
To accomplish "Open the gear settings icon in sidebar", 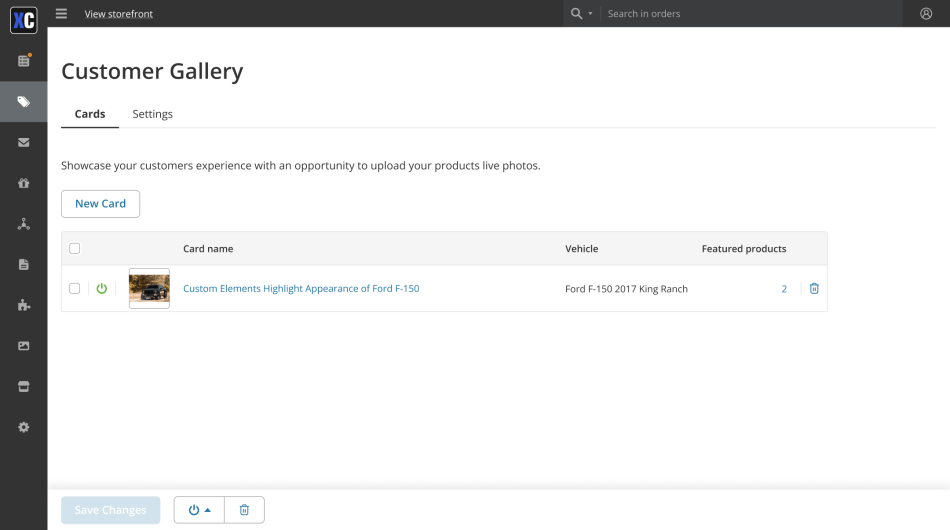I will pyautogui.click(x=23, y=427).
